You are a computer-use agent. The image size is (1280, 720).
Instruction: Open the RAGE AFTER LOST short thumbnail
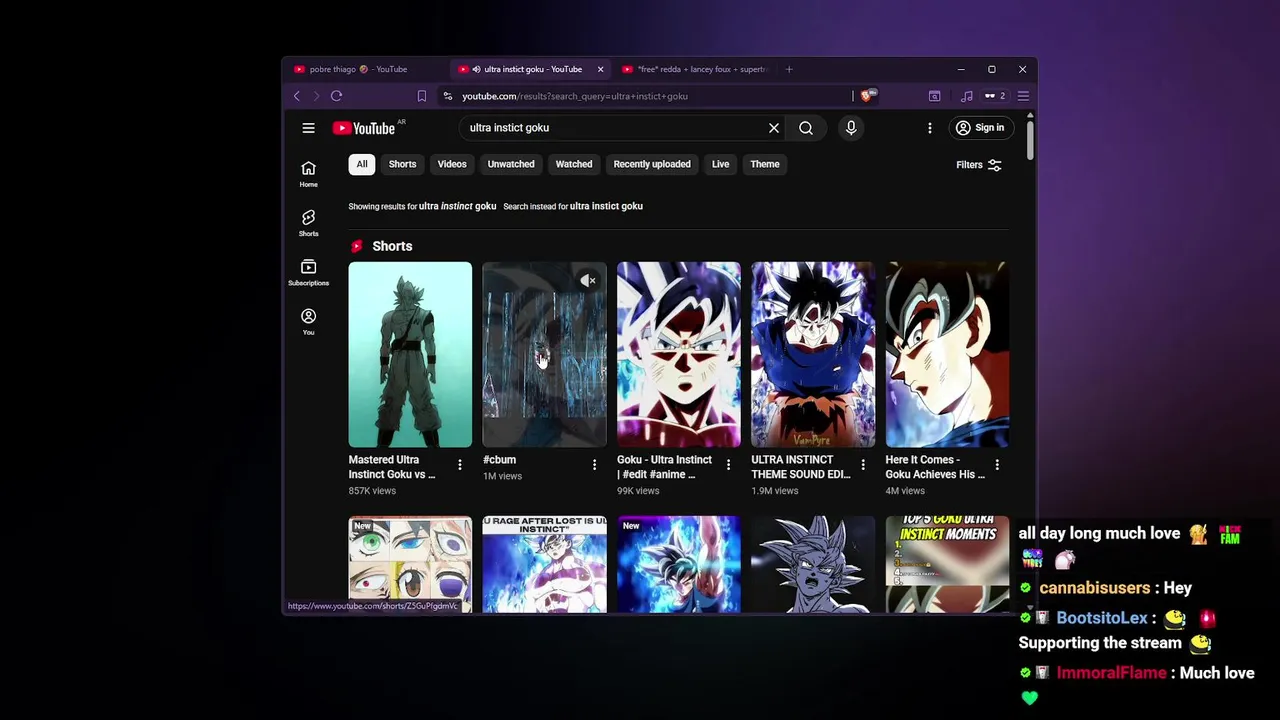[544, 564]
